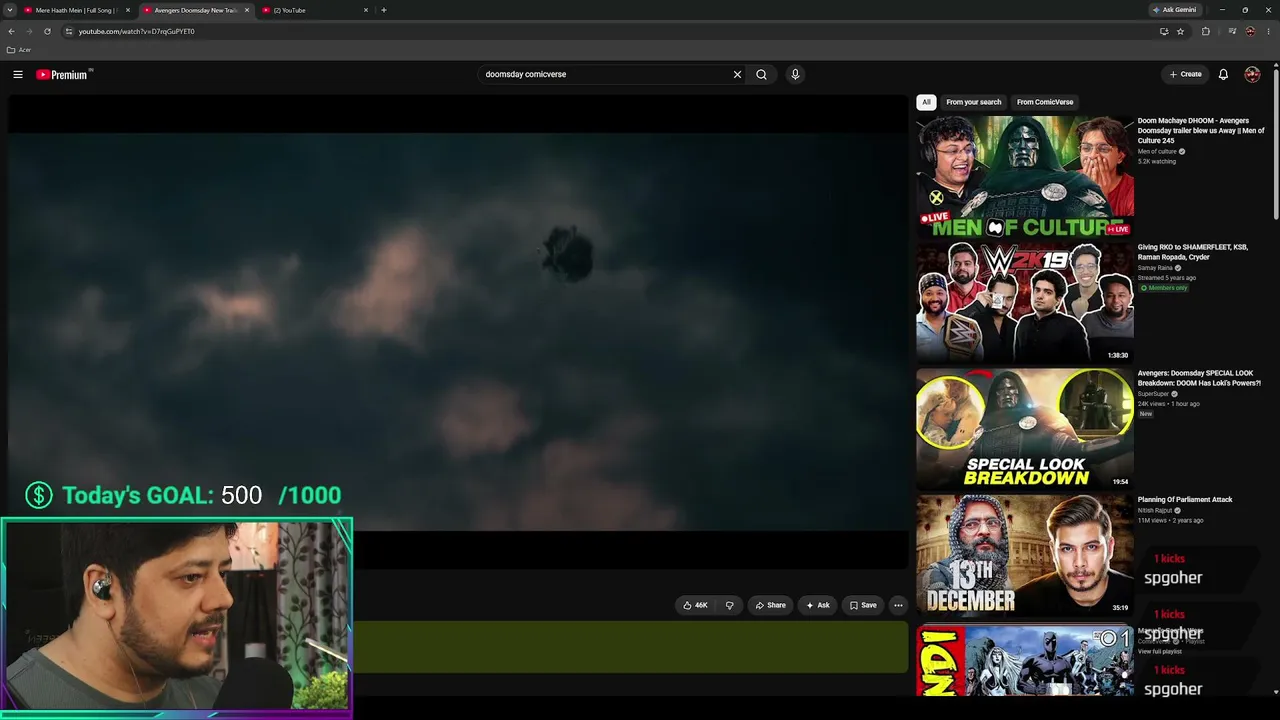Viewport: 1280px width, 720px height.
Task: Like the video (46K thumbs up)
Action: point(695,605)
